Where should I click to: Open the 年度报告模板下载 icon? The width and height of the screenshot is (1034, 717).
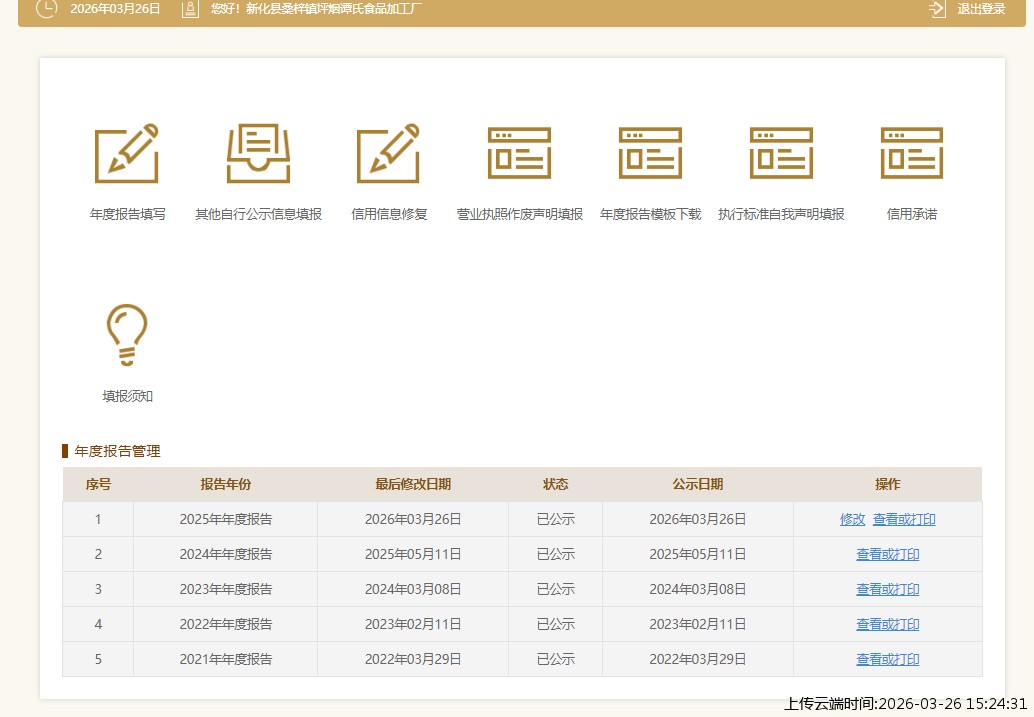pyautogui.click(x=650, y=154)
